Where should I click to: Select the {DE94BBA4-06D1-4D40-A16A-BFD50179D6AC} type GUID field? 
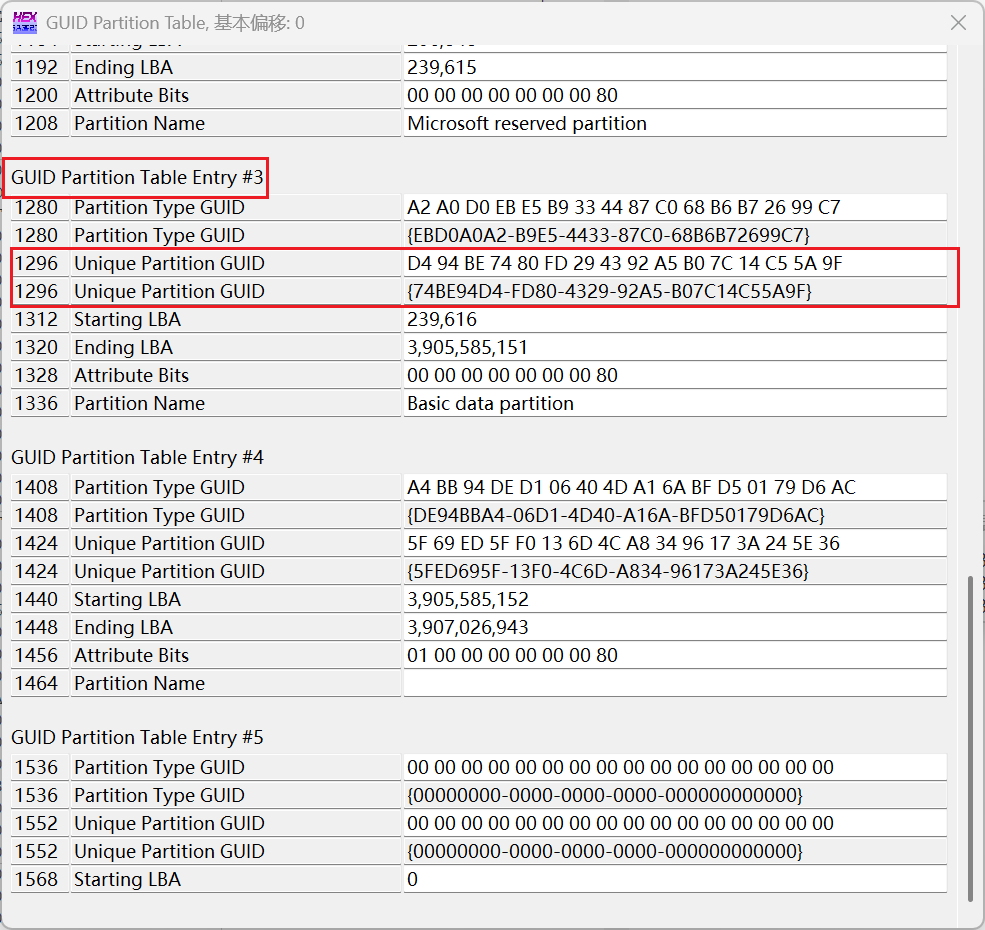615,515
